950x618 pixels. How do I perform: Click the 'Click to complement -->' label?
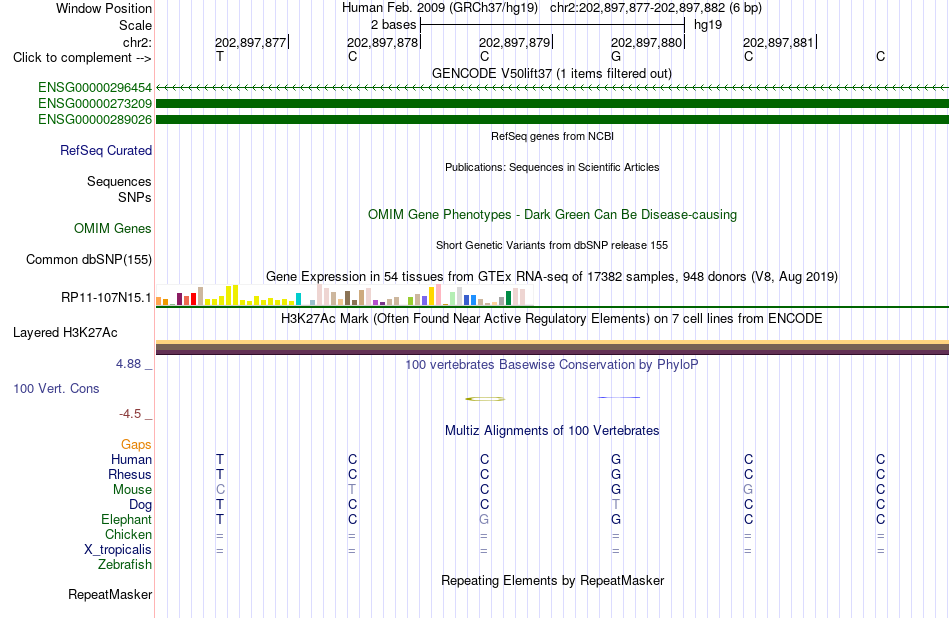coord(82,58)
